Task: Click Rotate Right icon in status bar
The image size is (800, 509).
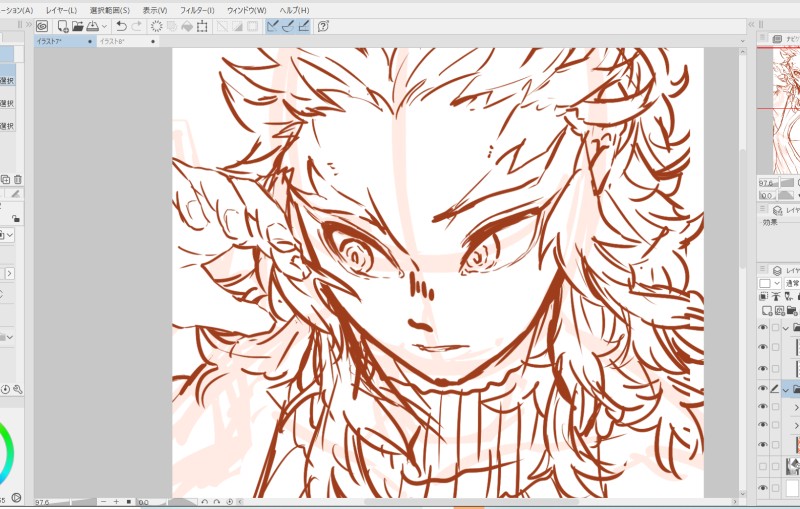Action: point(217,502)
